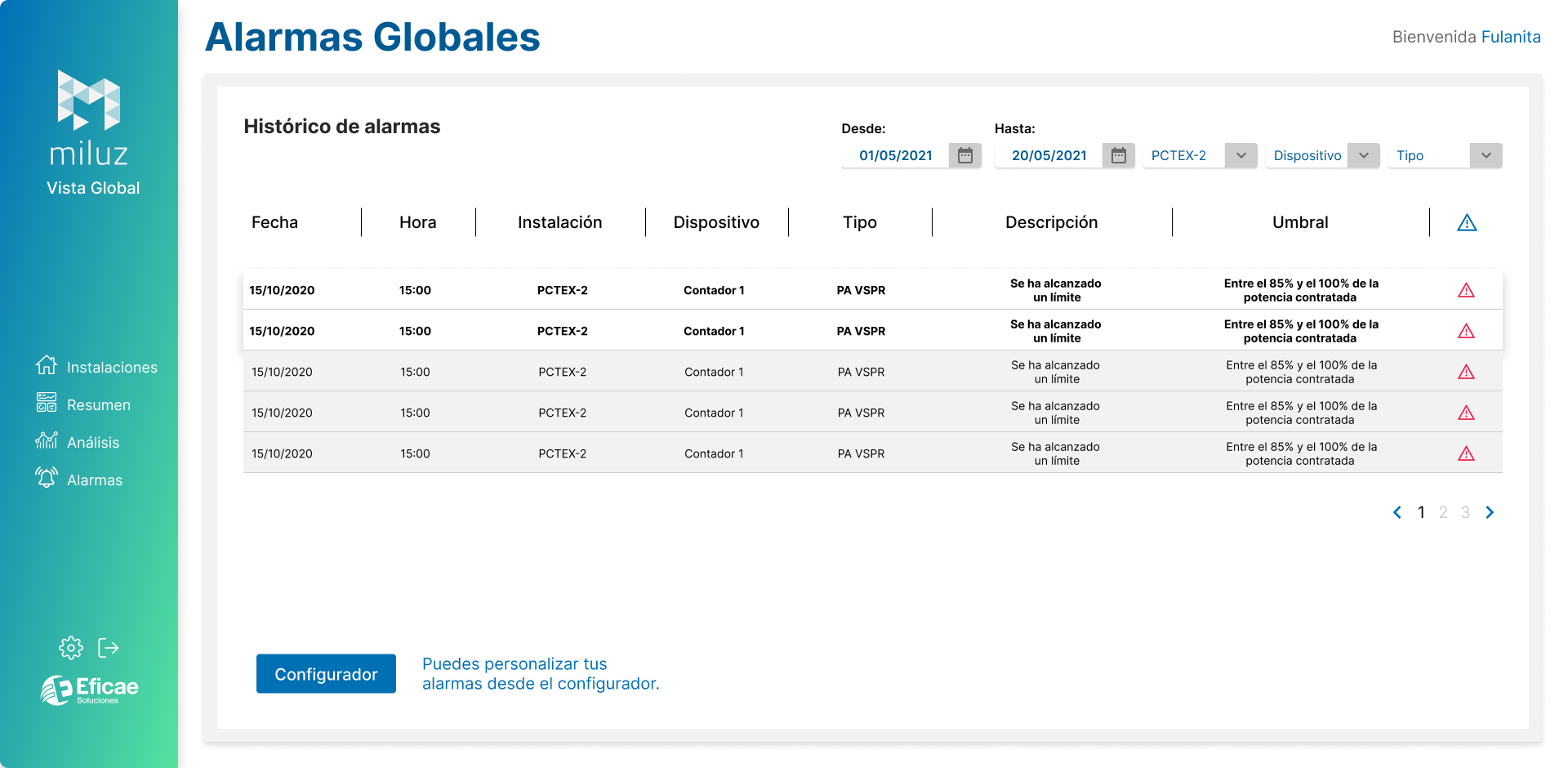The width and height of the screenshot is (1568, 768).
Task: Expand the Dispositivo filter dropdown
Action: (x=1363, y=155)
